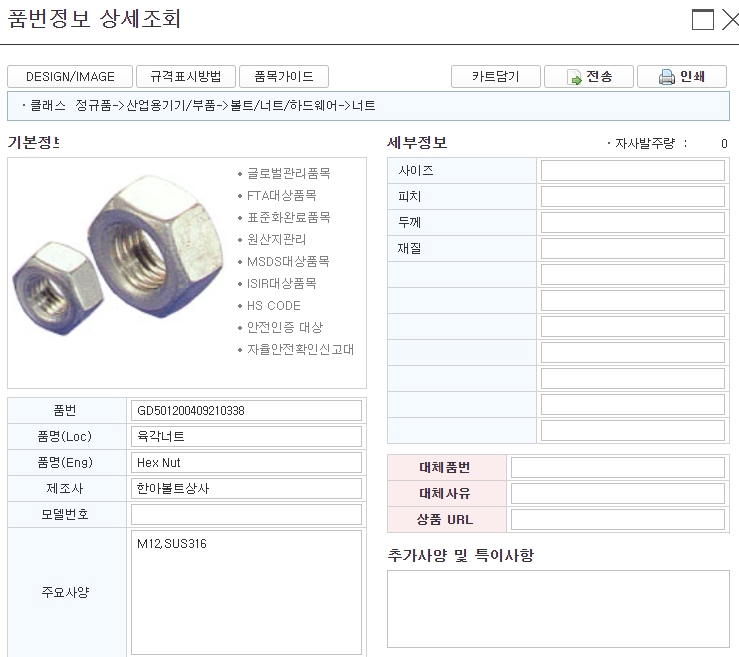Click the 대체품번 input field
The image size is (739, 657).
coord(618,468)
